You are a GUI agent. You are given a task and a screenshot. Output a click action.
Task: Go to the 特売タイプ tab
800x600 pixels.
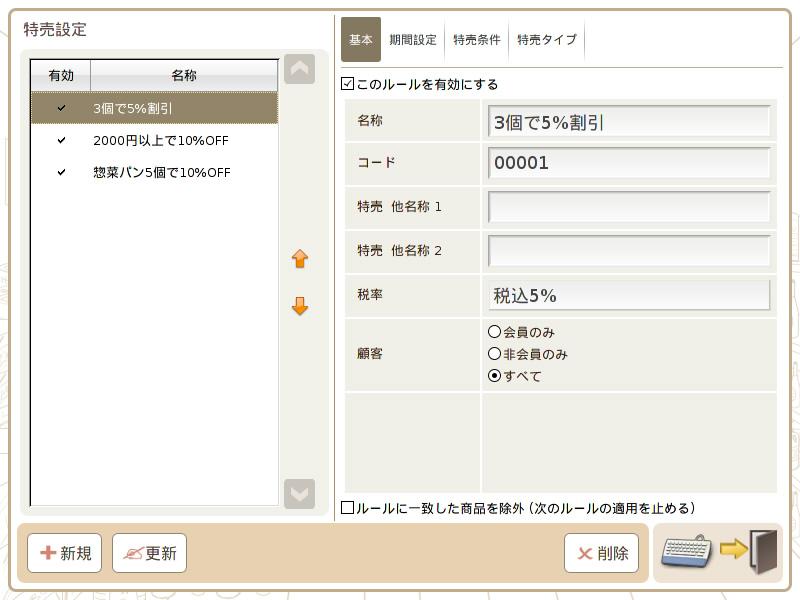click(546, 40)
